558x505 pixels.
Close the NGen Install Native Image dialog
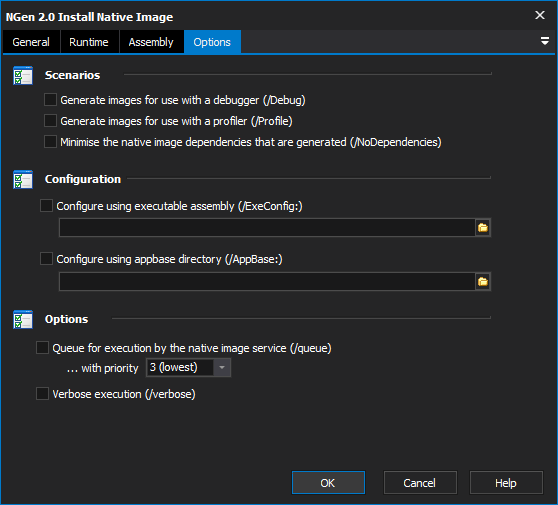pyautogui.click(x=540, y=15)
